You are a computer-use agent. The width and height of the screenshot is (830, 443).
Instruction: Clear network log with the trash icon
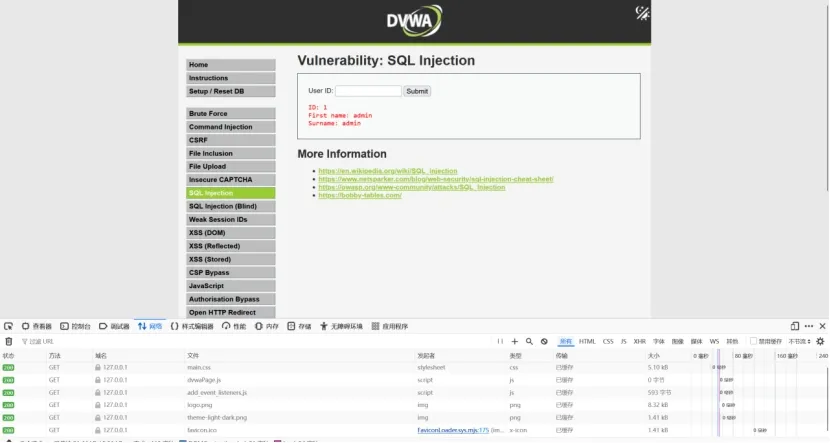tap(8, 341)
